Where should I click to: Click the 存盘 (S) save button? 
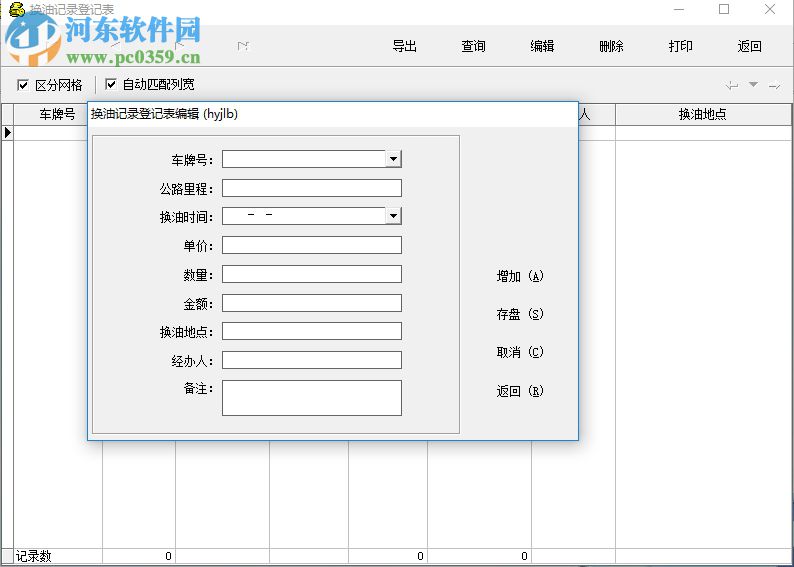point(520,314)
